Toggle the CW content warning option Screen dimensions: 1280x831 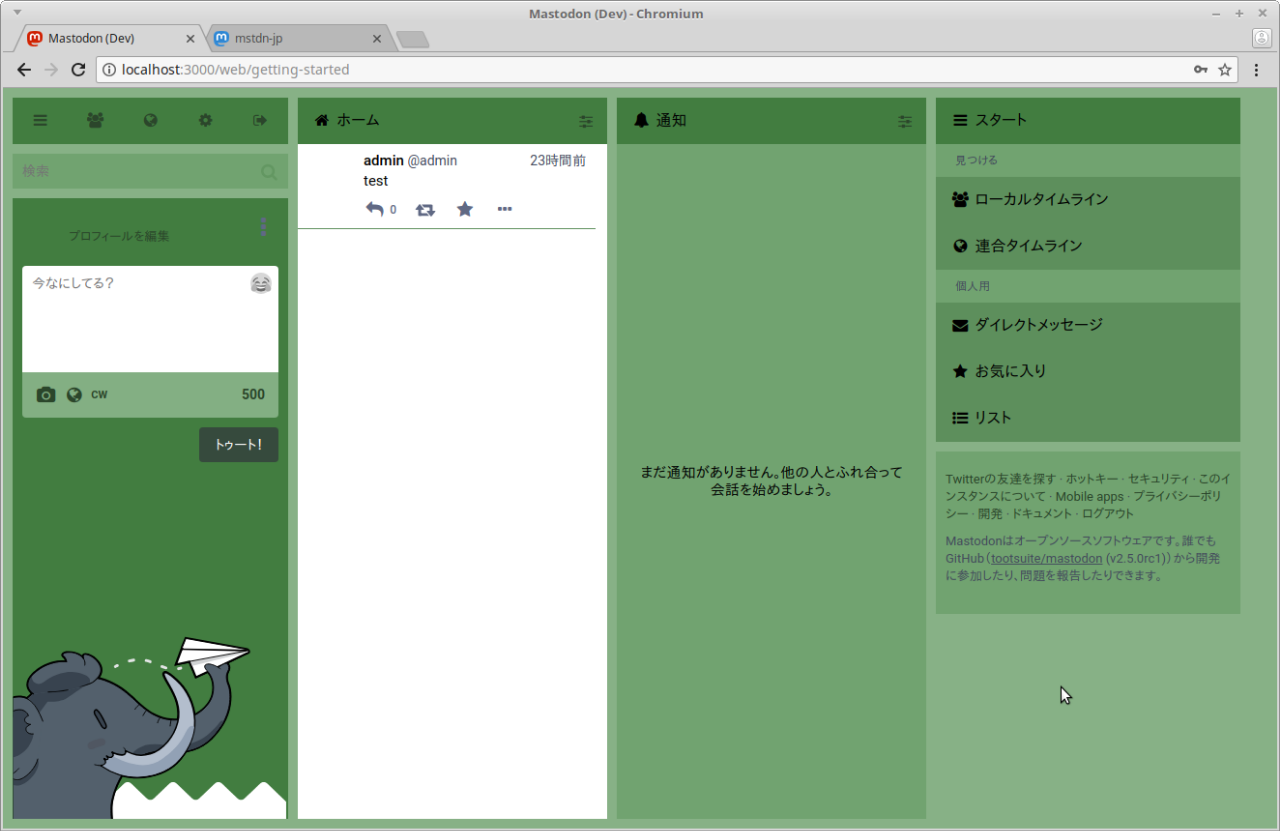coord(99,395)
